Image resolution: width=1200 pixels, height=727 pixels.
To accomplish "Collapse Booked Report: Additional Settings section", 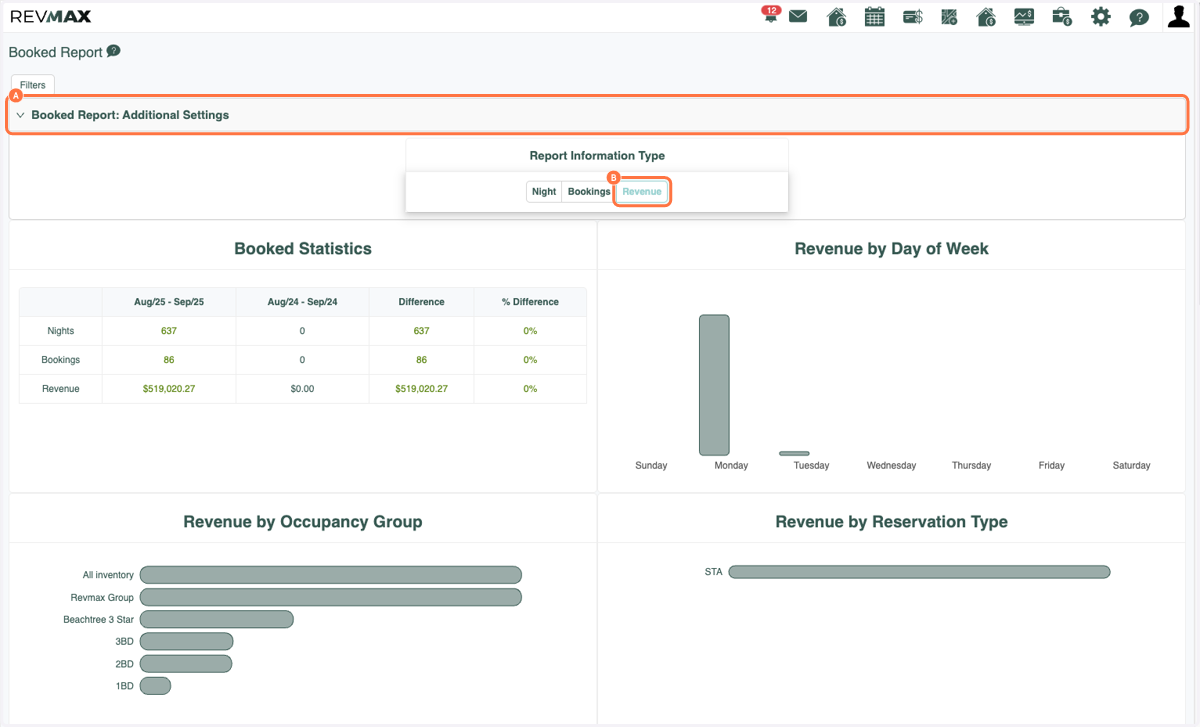I will [598, 115].
